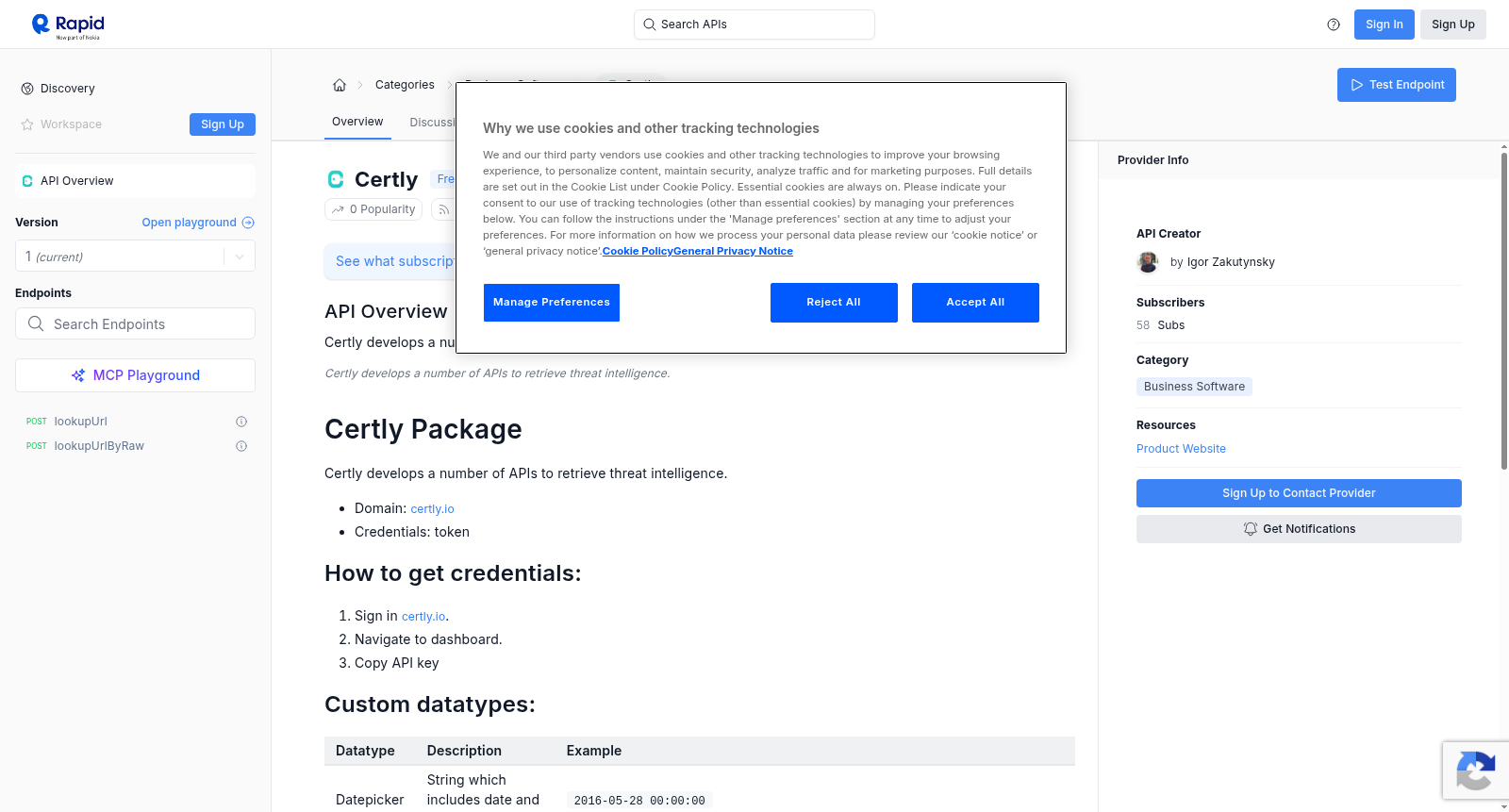The width and height of the screenshot is (1509, 812).
Task: Open the Cookie Policy link
Action: click(x=638, y=251)
